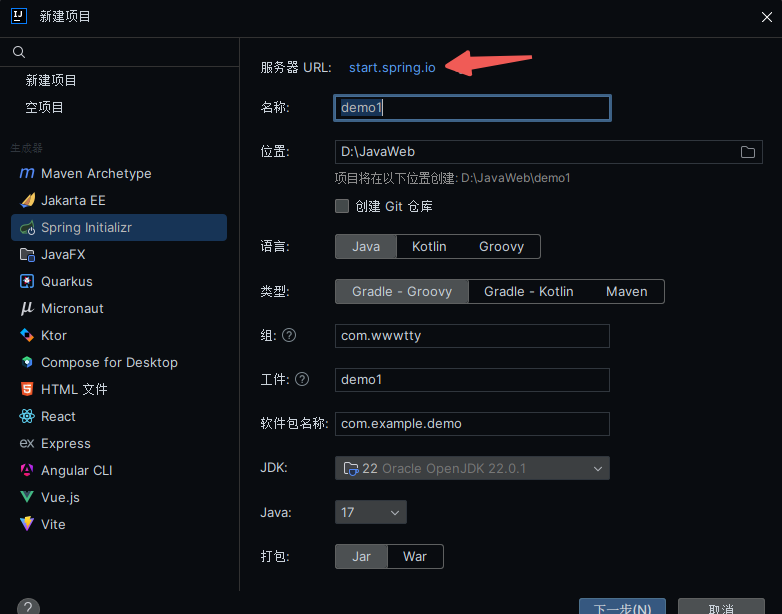Click the Micronaut mu icon
Screen dimensions: 782x614
coord(27,308)
